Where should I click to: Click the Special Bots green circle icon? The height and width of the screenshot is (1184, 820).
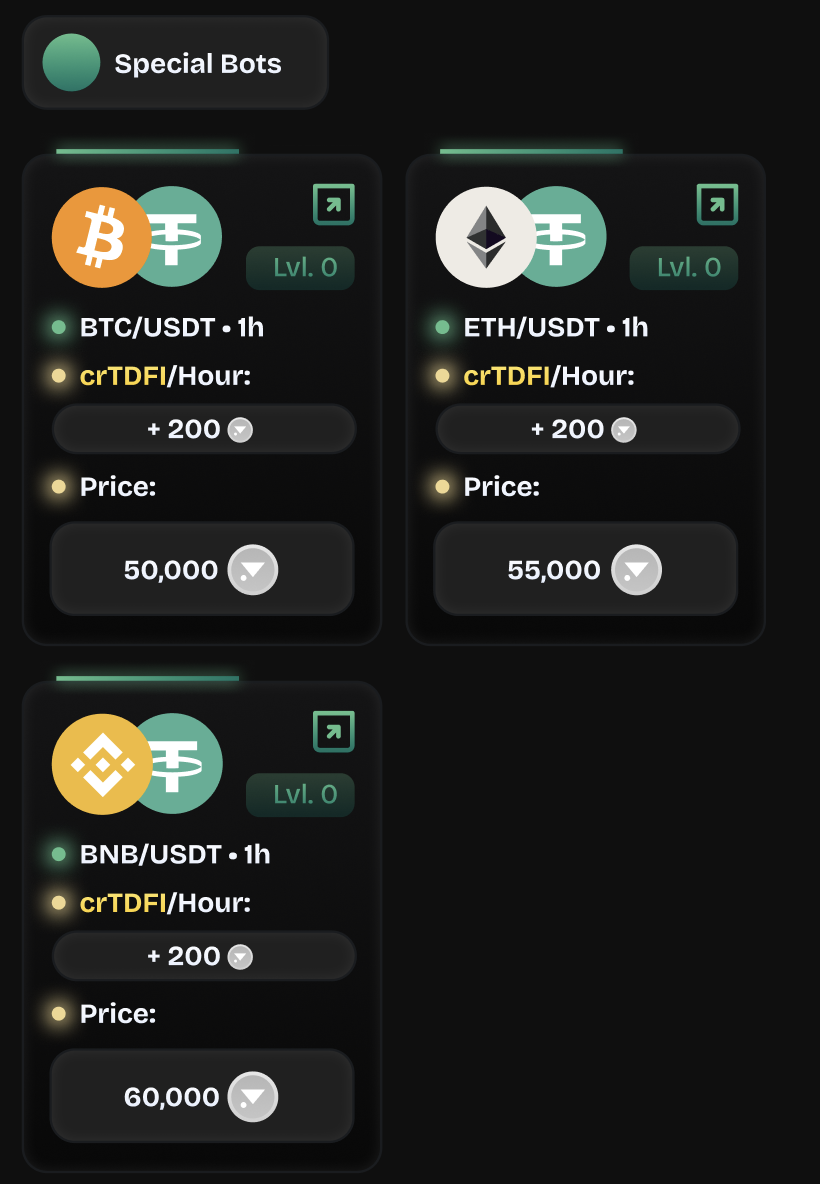71,63
